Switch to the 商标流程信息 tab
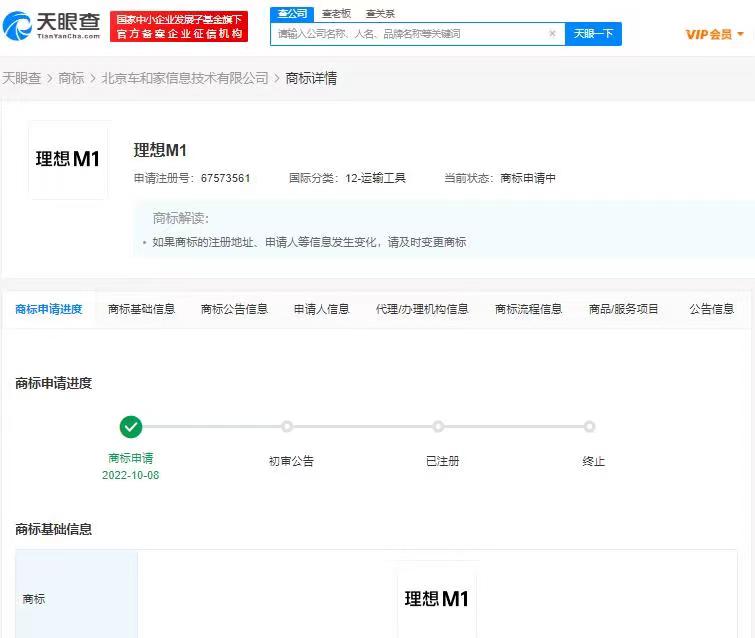This screenshot has width=755, height=638. [x=529, y=309]
